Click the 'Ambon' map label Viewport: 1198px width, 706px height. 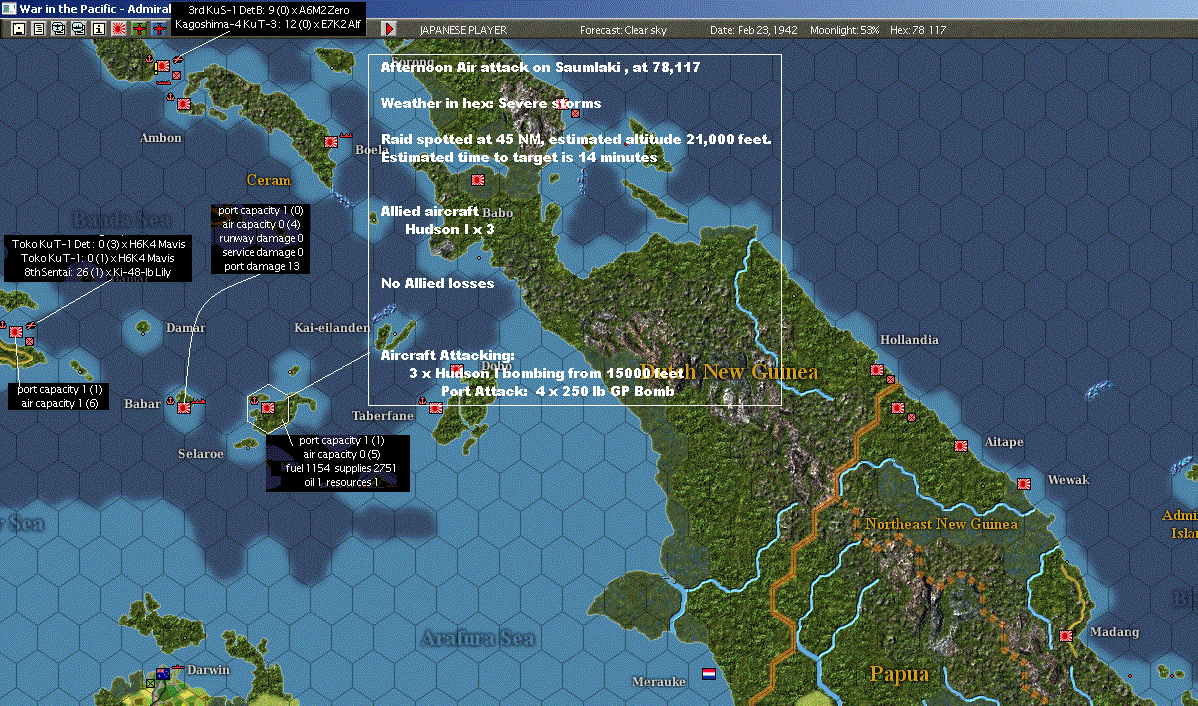tap(161, 138)
